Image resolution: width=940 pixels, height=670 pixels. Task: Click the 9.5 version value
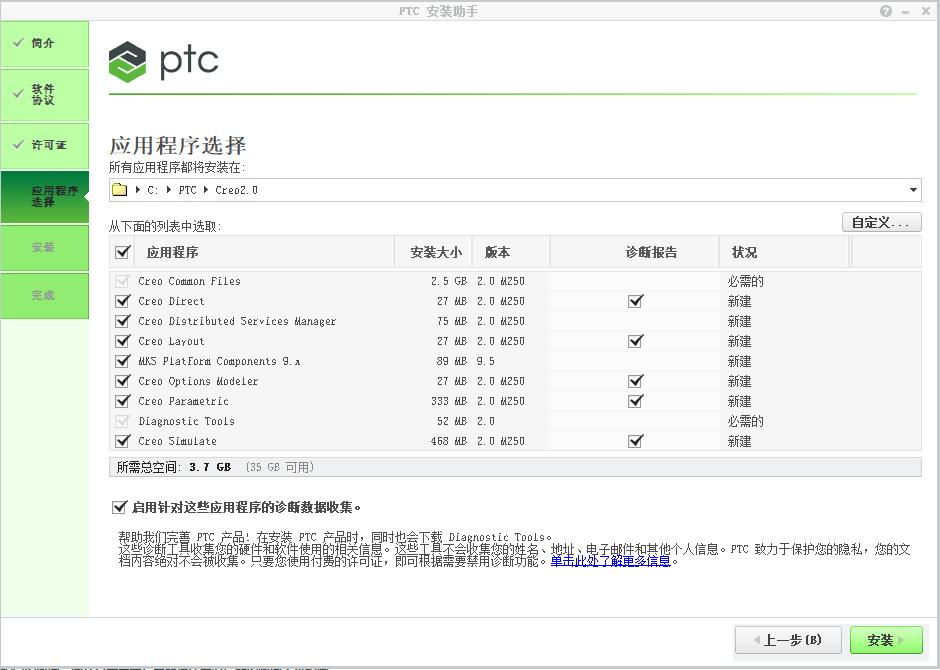click(486, 361)
